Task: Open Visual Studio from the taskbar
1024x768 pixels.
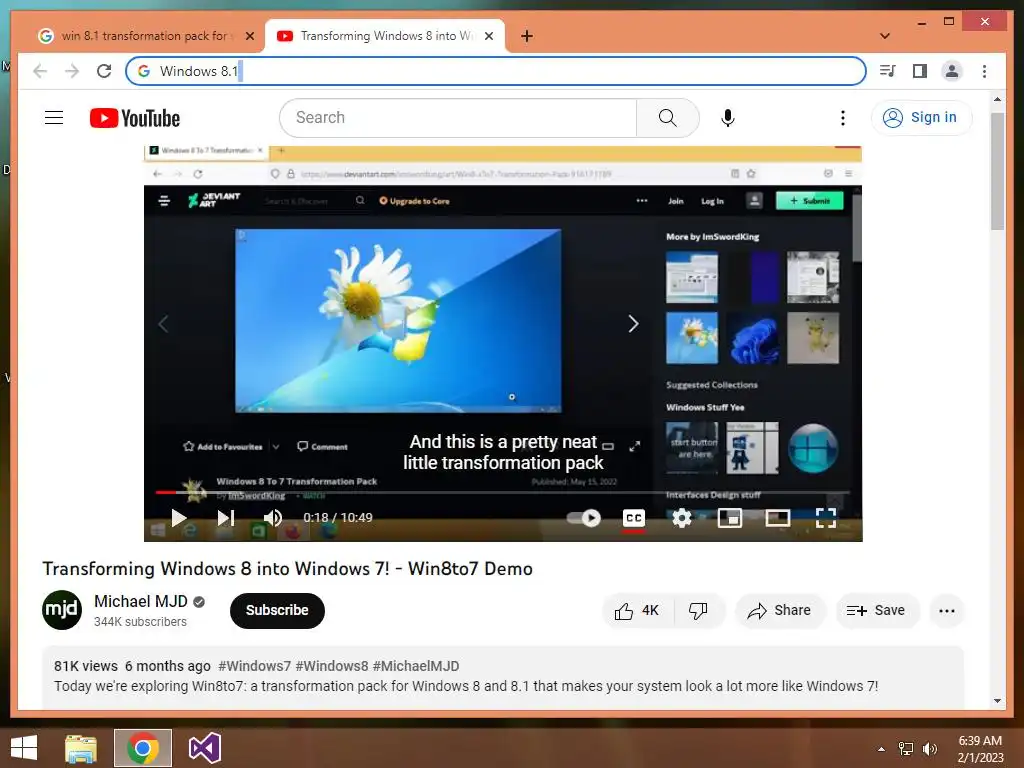Action: [x=204, y=748]
